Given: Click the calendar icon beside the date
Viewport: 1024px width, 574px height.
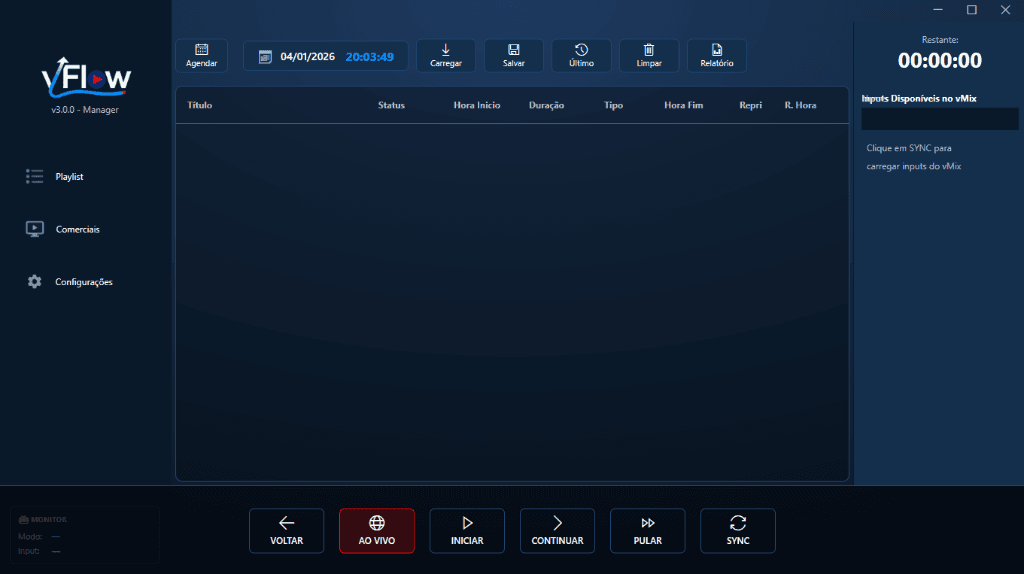Looking at the screenshot, I should (265, 57).
